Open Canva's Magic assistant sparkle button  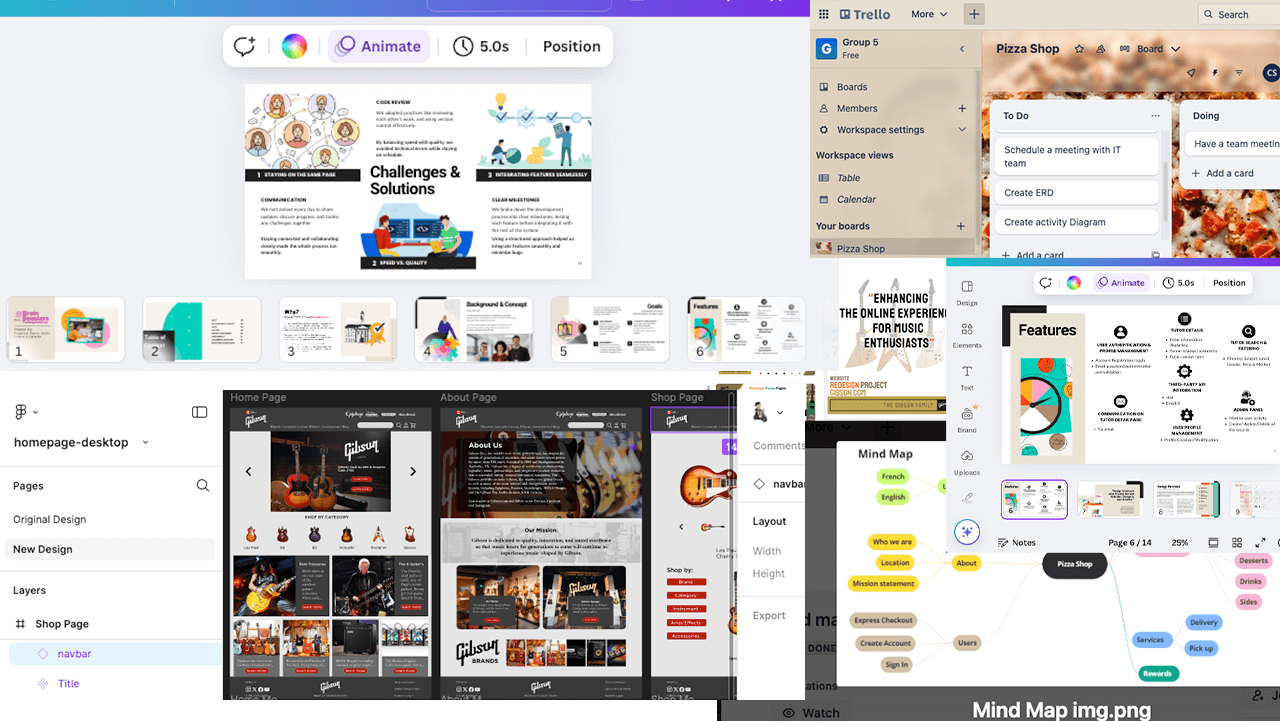point(966,531)
